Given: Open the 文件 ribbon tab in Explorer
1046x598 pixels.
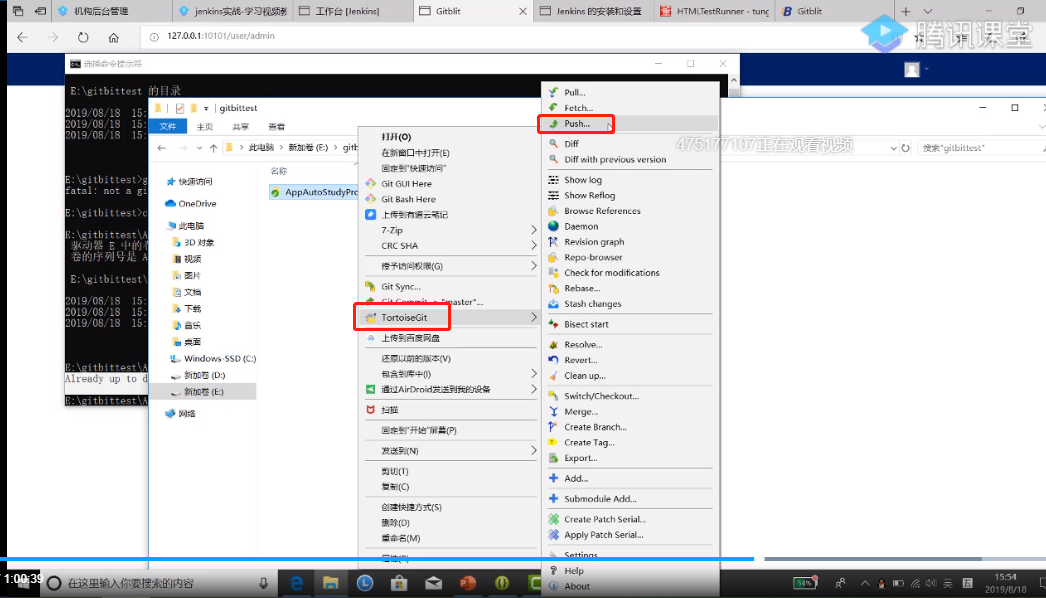Looking at the screenshot, I should click(x=168, y=126).
